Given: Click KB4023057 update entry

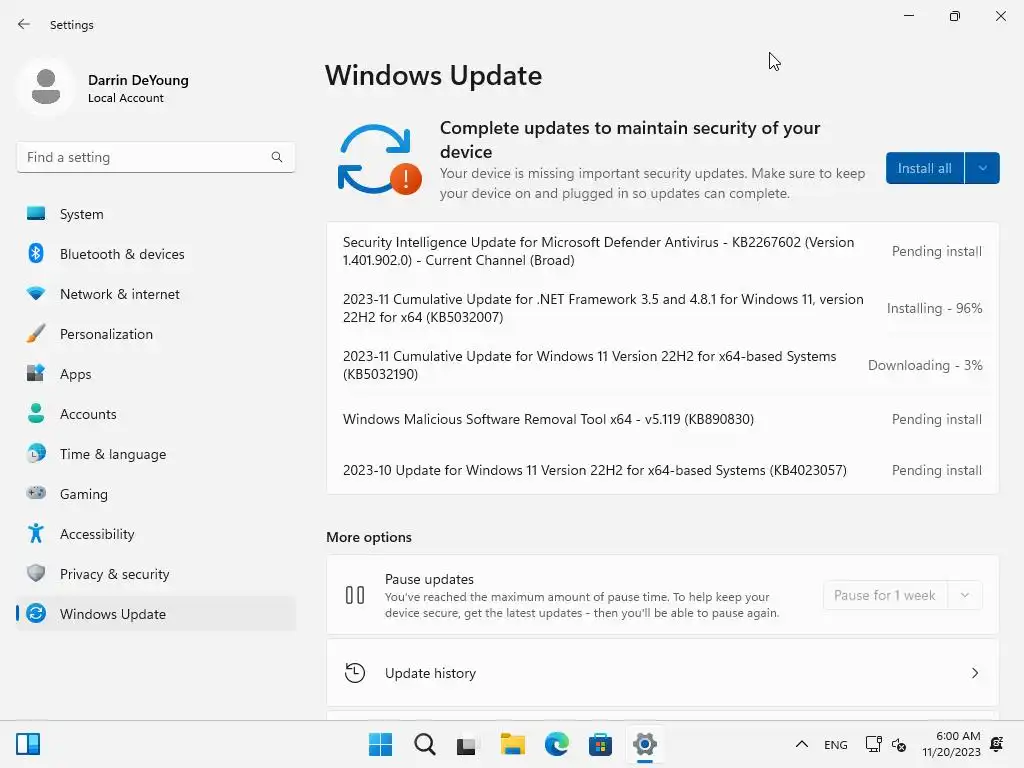Looking at the screenshot, I should pos(662,470).
